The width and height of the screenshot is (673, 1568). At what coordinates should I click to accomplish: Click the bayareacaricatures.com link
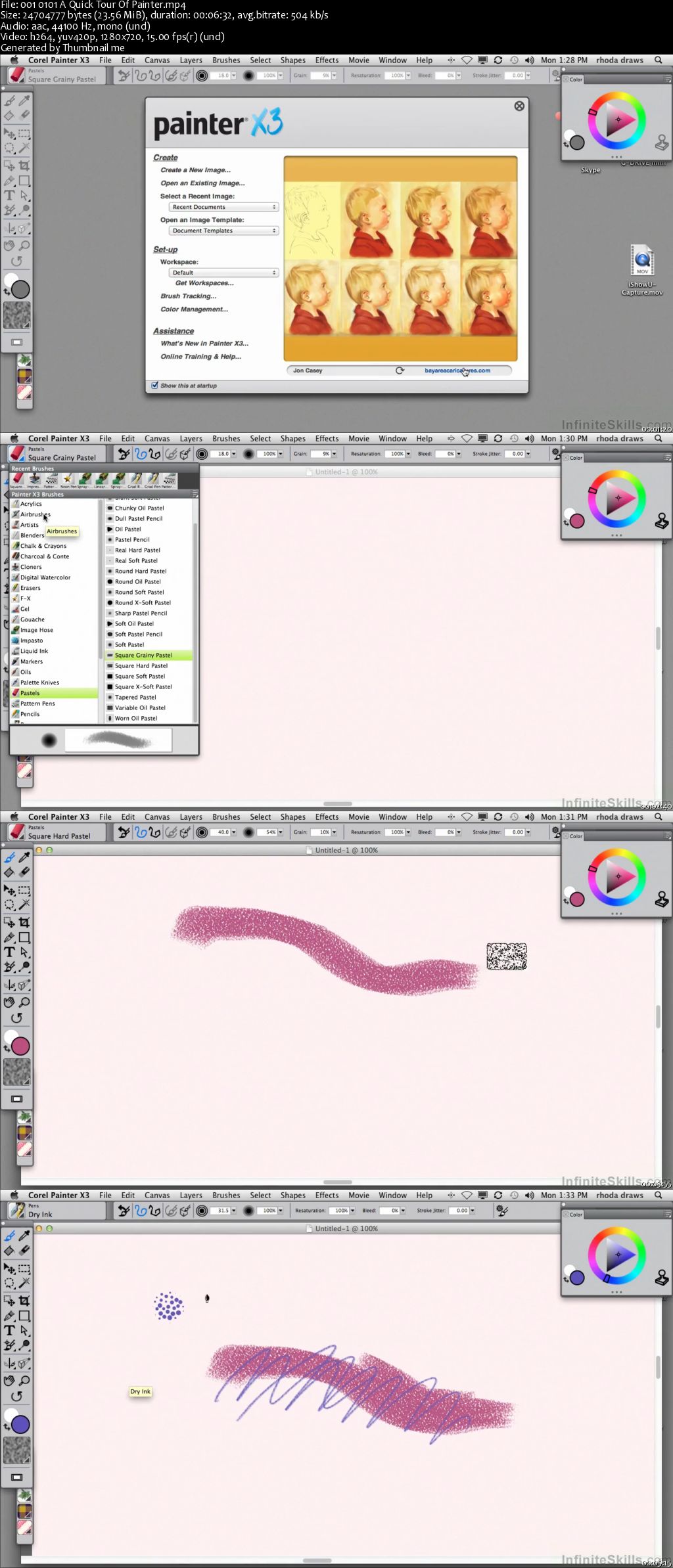click(457, 370)
